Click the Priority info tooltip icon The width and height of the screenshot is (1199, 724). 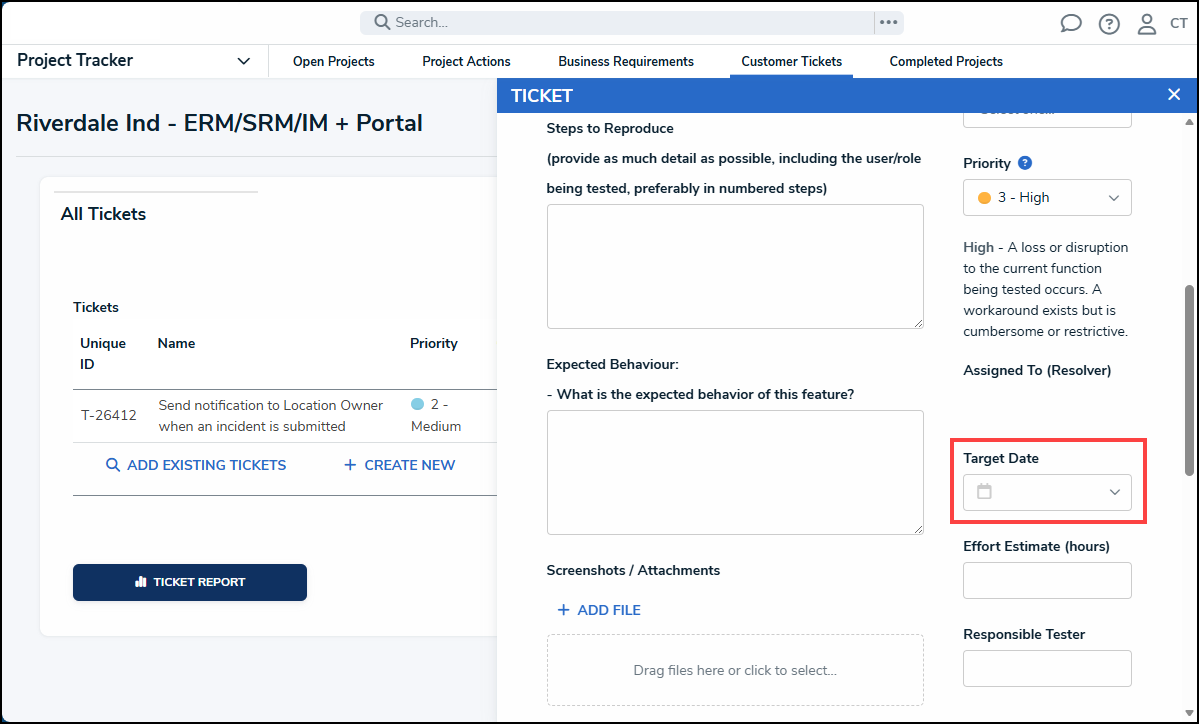coord(1025,163)
